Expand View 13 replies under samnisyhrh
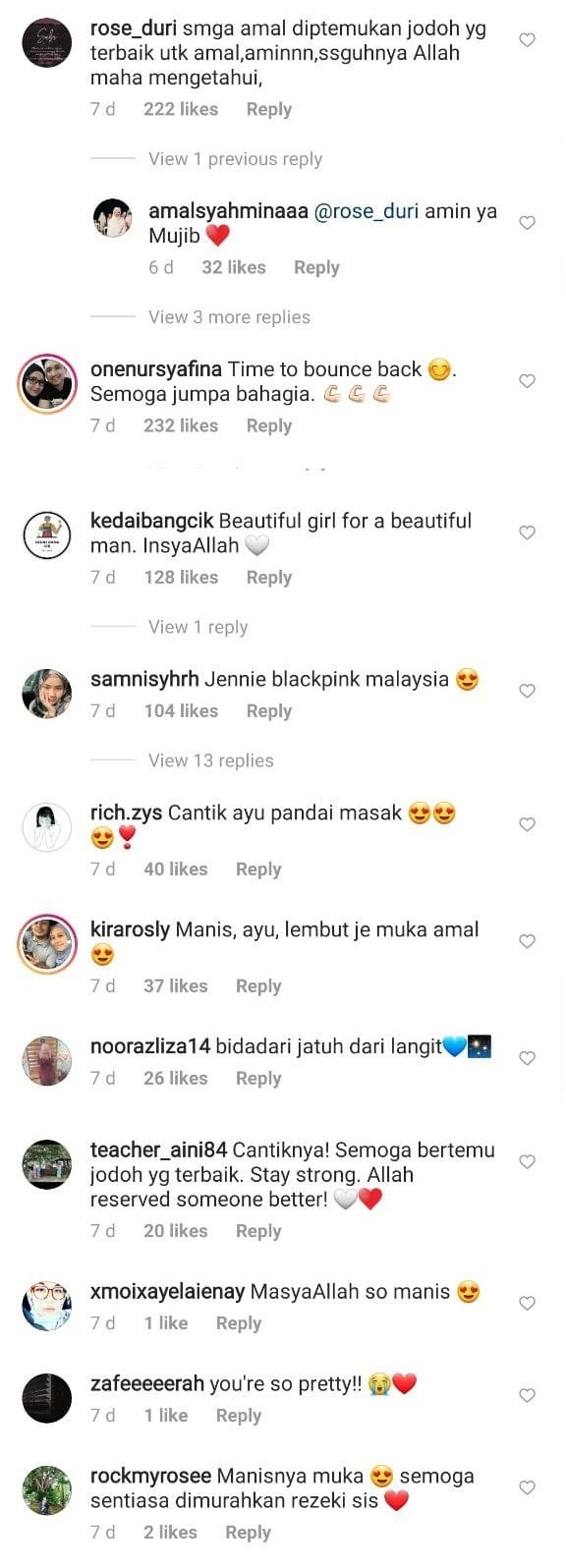 point(211,760)
